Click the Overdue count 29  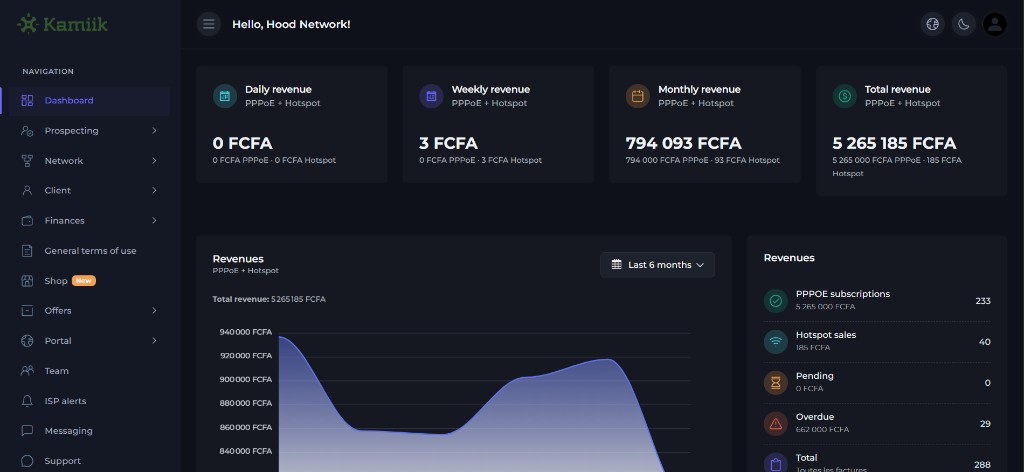tap(985, 424)
